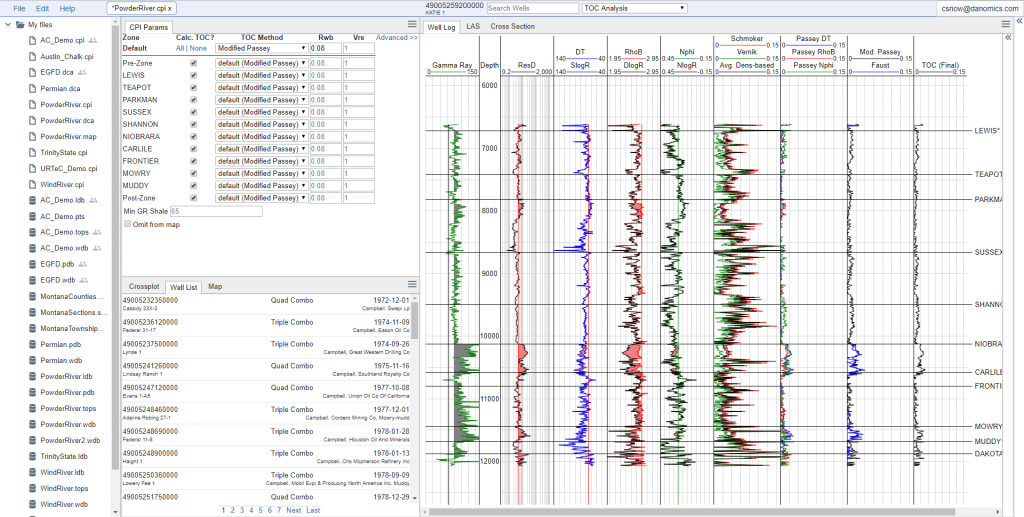Screen dimensions: 1024x517
Task: Click the Permian.pdb database icon
Action: pyautogui.click(x=32, y=345)
